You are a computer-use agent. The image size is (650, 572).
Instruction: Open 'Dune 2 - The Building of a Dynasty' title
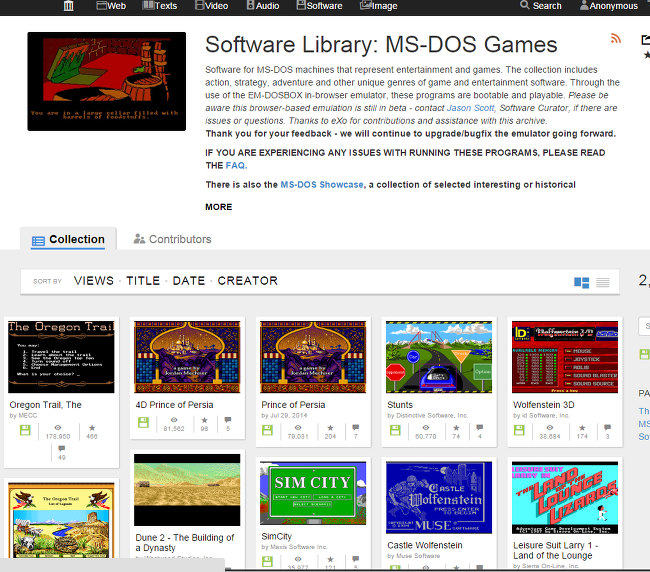[x=185, y=543]
